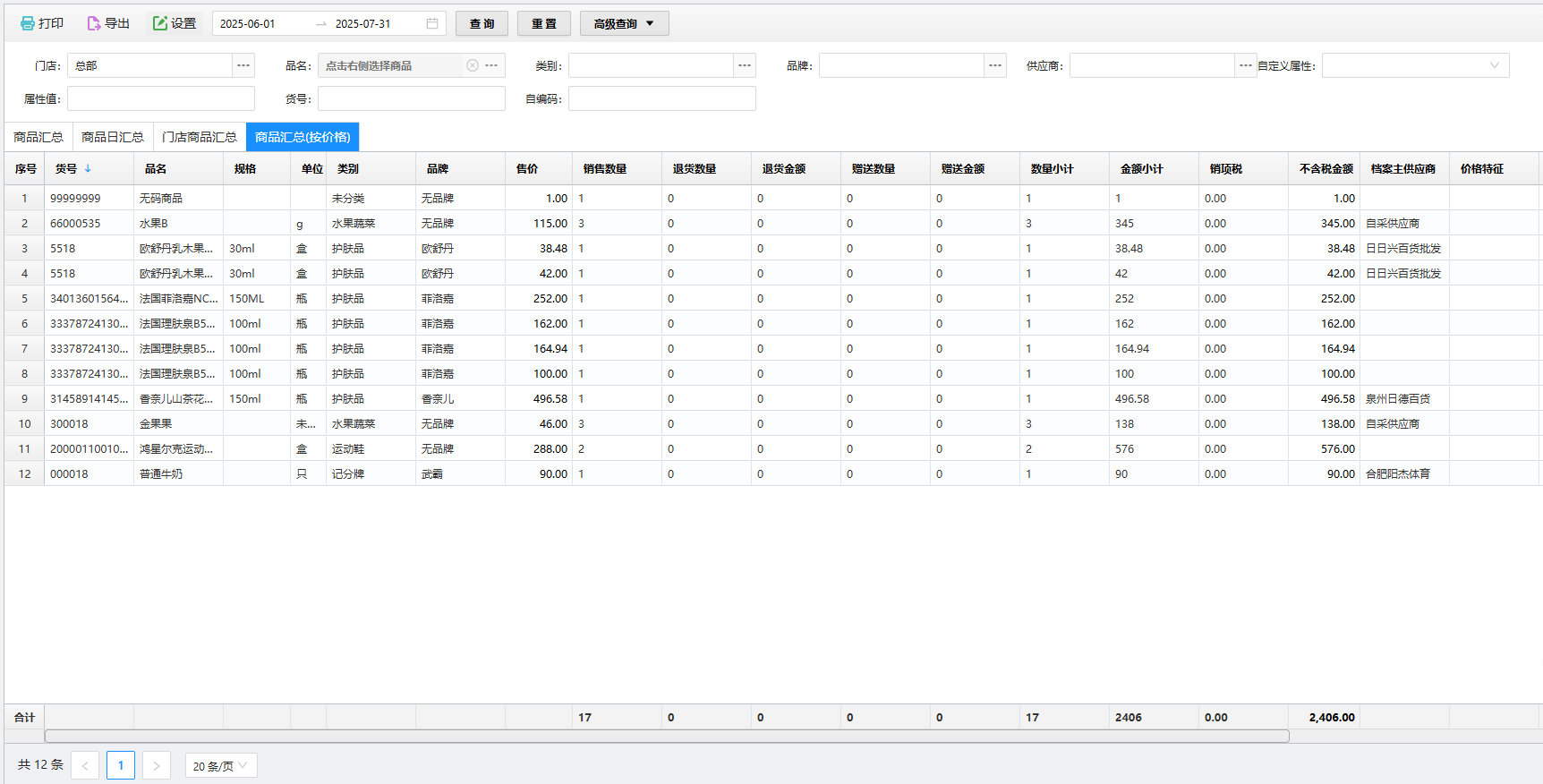Open 品名 product picker ellipsis

click(x=491, y=65)
